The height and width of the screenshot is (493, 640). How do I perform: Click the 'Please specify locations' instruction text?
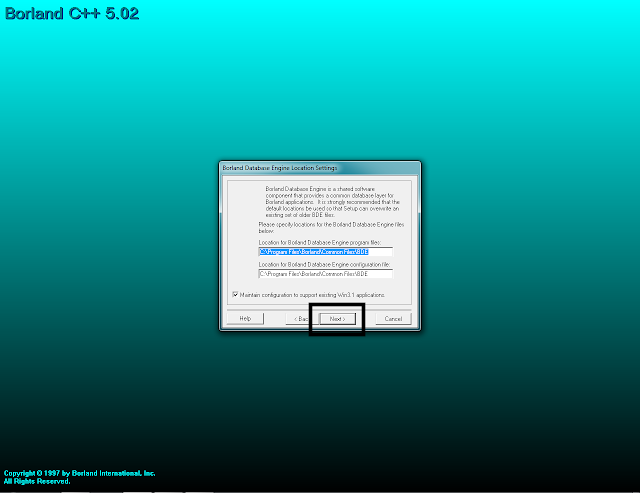click(331, 228)
